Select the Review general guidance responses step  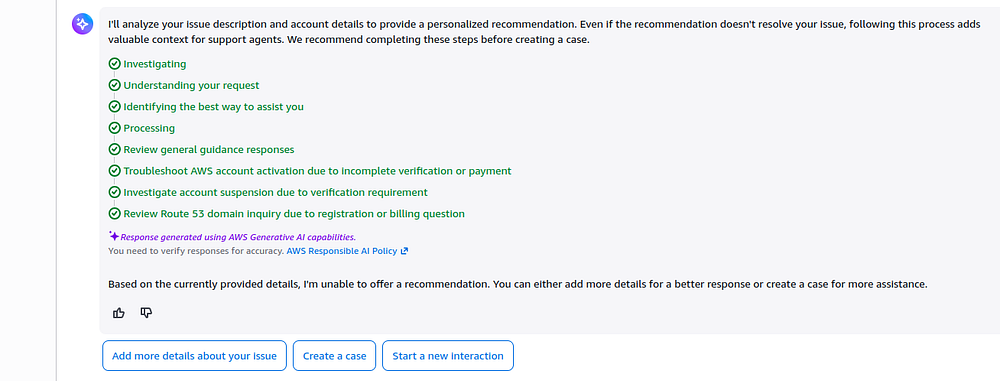pyautogui.click(x=209, y=149)
